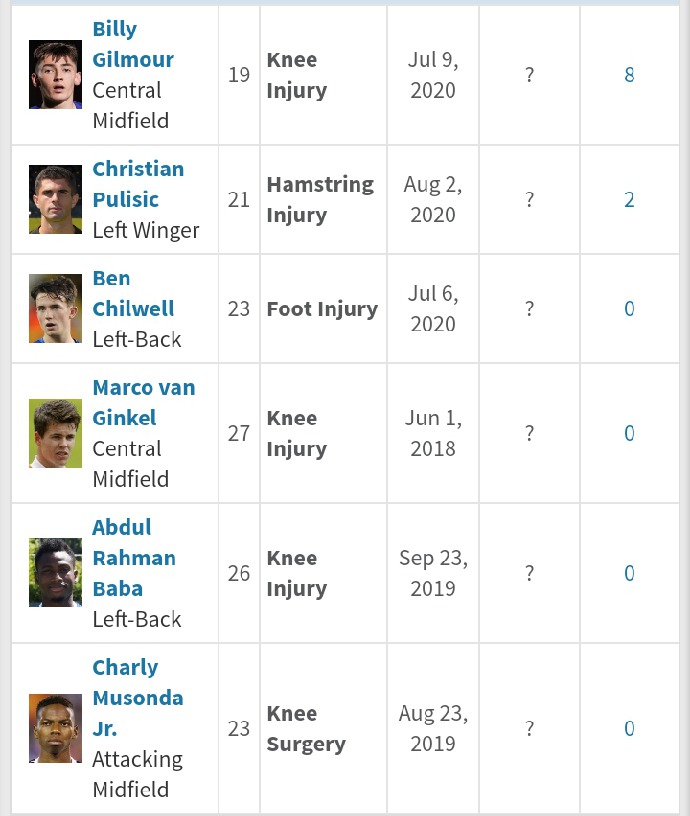Click the Hamstring Injury cell text
Screen dimensions: 690x816
pos(320,199)
